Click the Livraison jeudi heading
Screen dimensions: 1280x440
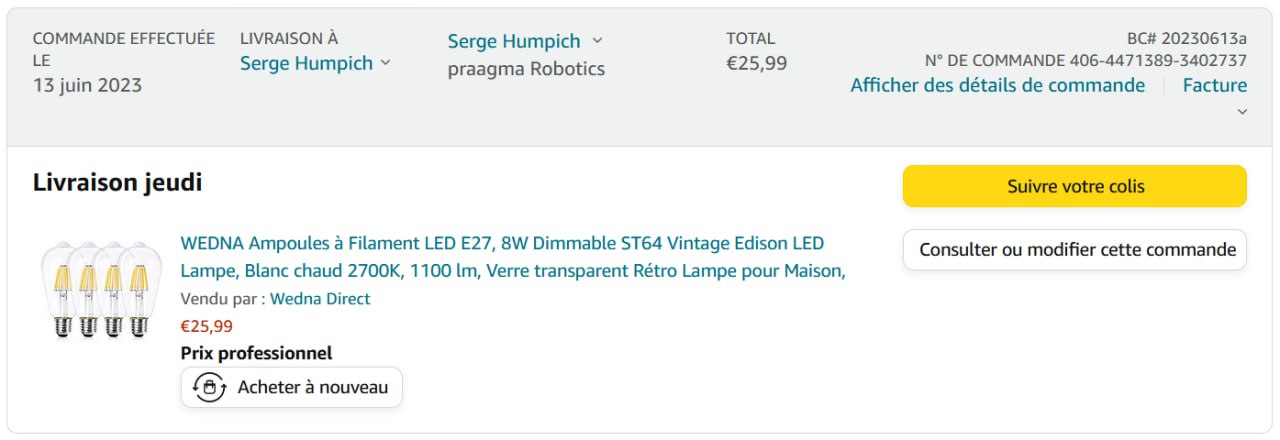tap(117, 182)
